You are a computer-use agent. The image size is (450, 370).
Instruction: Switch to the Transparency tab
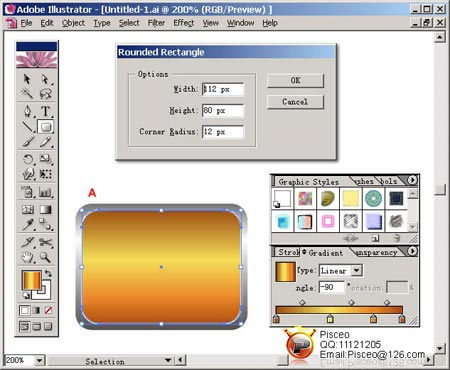pos(377,253)
